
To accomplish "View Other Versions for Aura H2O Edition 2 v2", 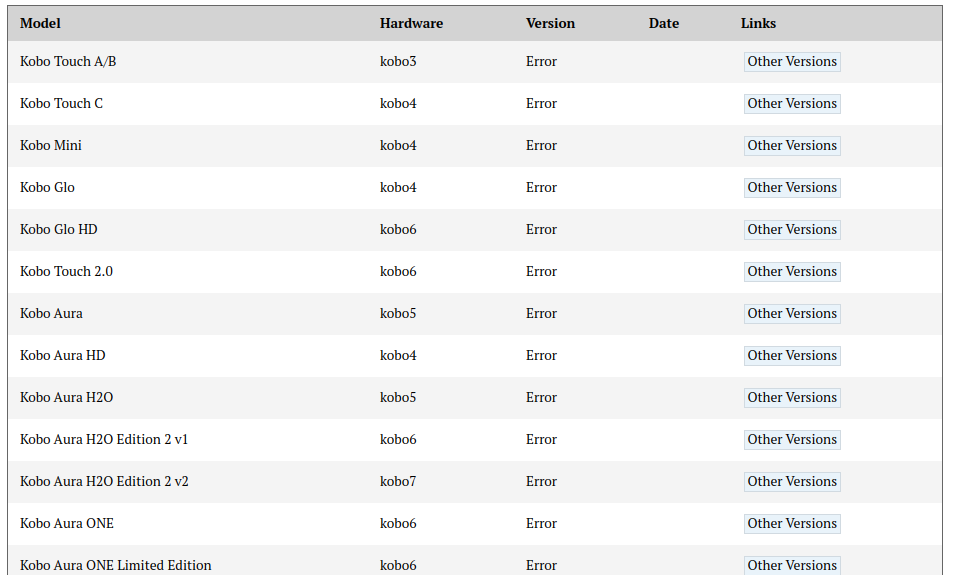I will pos(792,482).
